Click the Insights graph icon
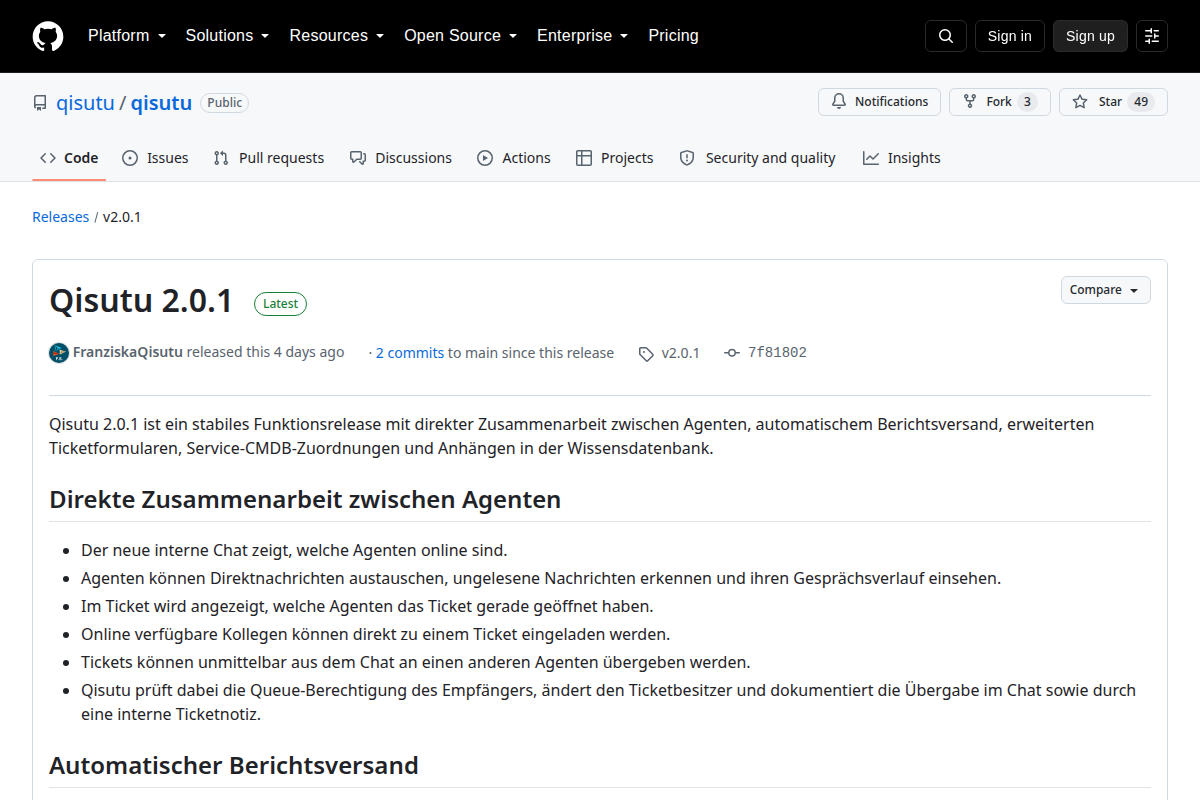The width and height of the screenshot is (1200, 800). click(871, 158)
